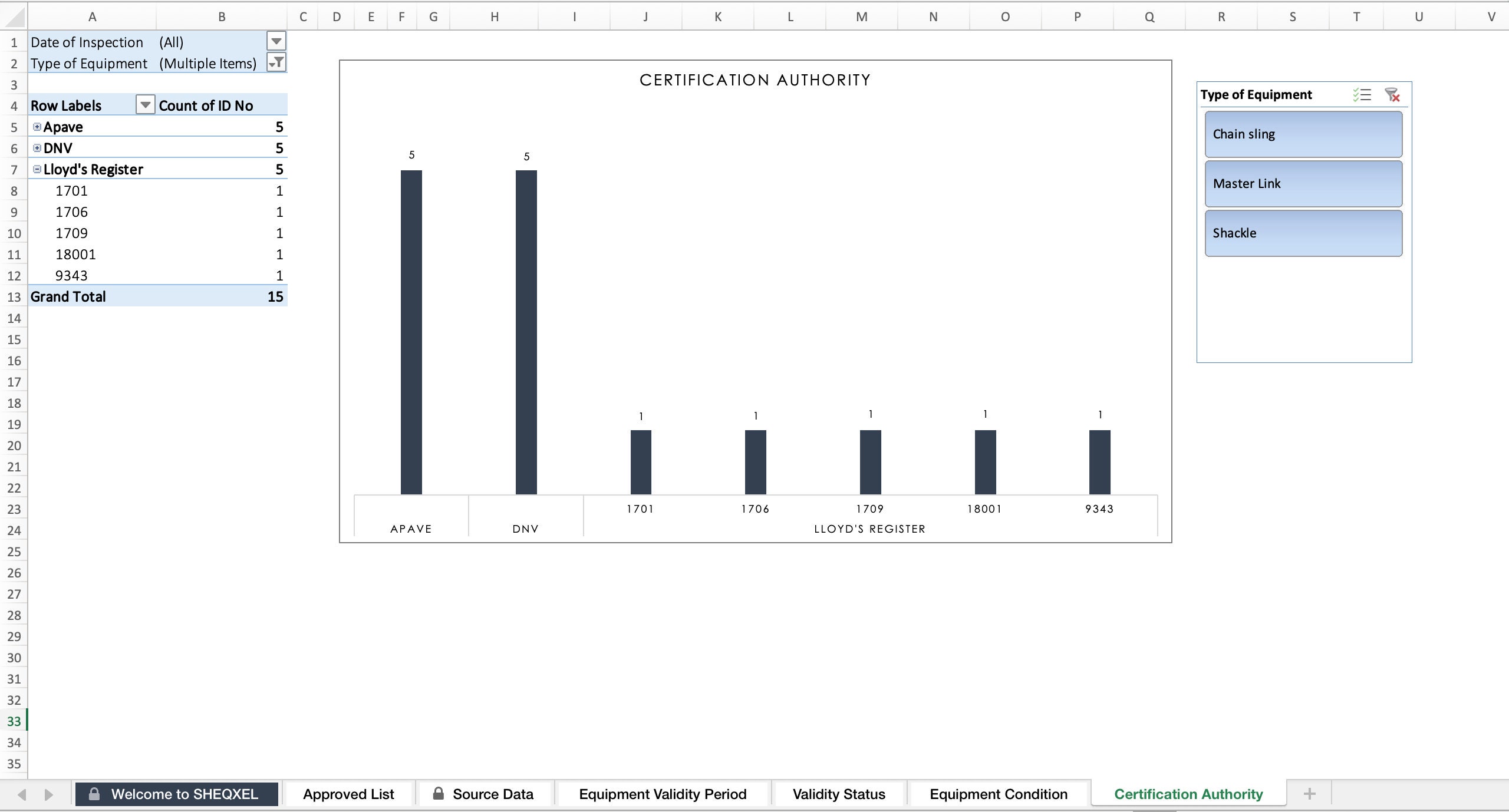Expand the Apave group

tap(36, 127)
